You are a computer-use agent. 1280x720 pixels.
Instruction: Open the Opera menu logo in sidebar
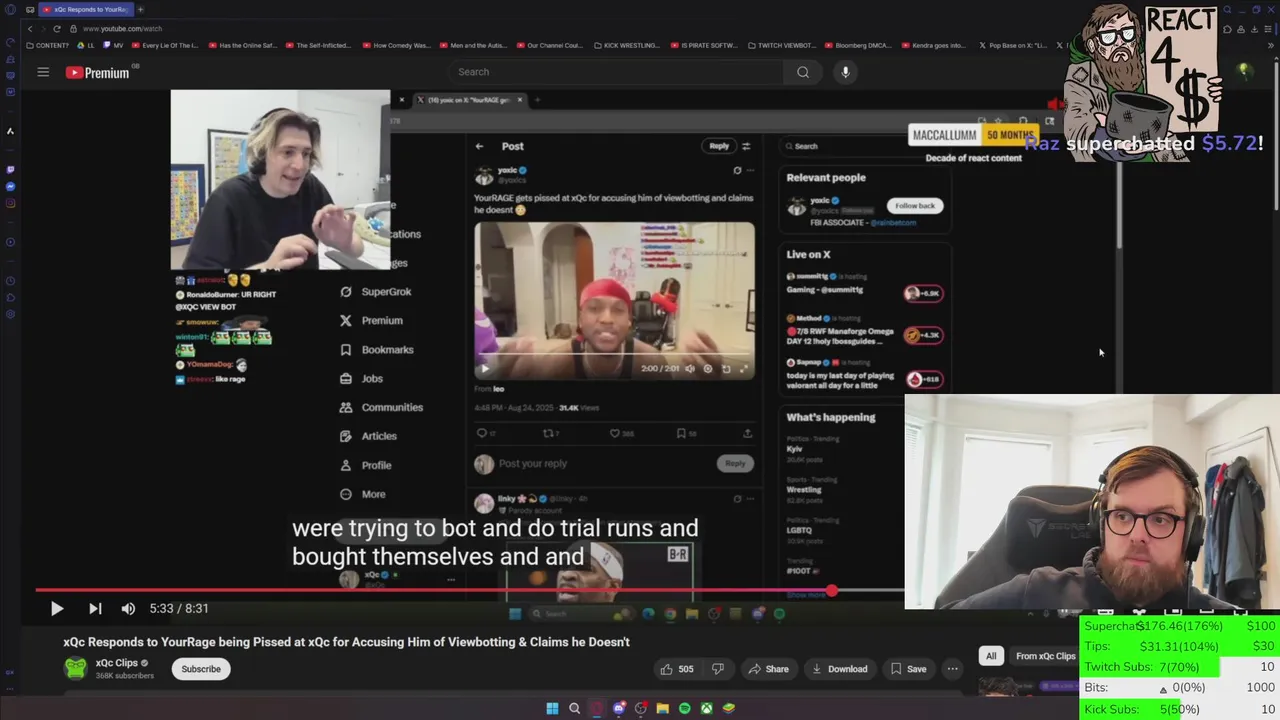pos(10,9)
